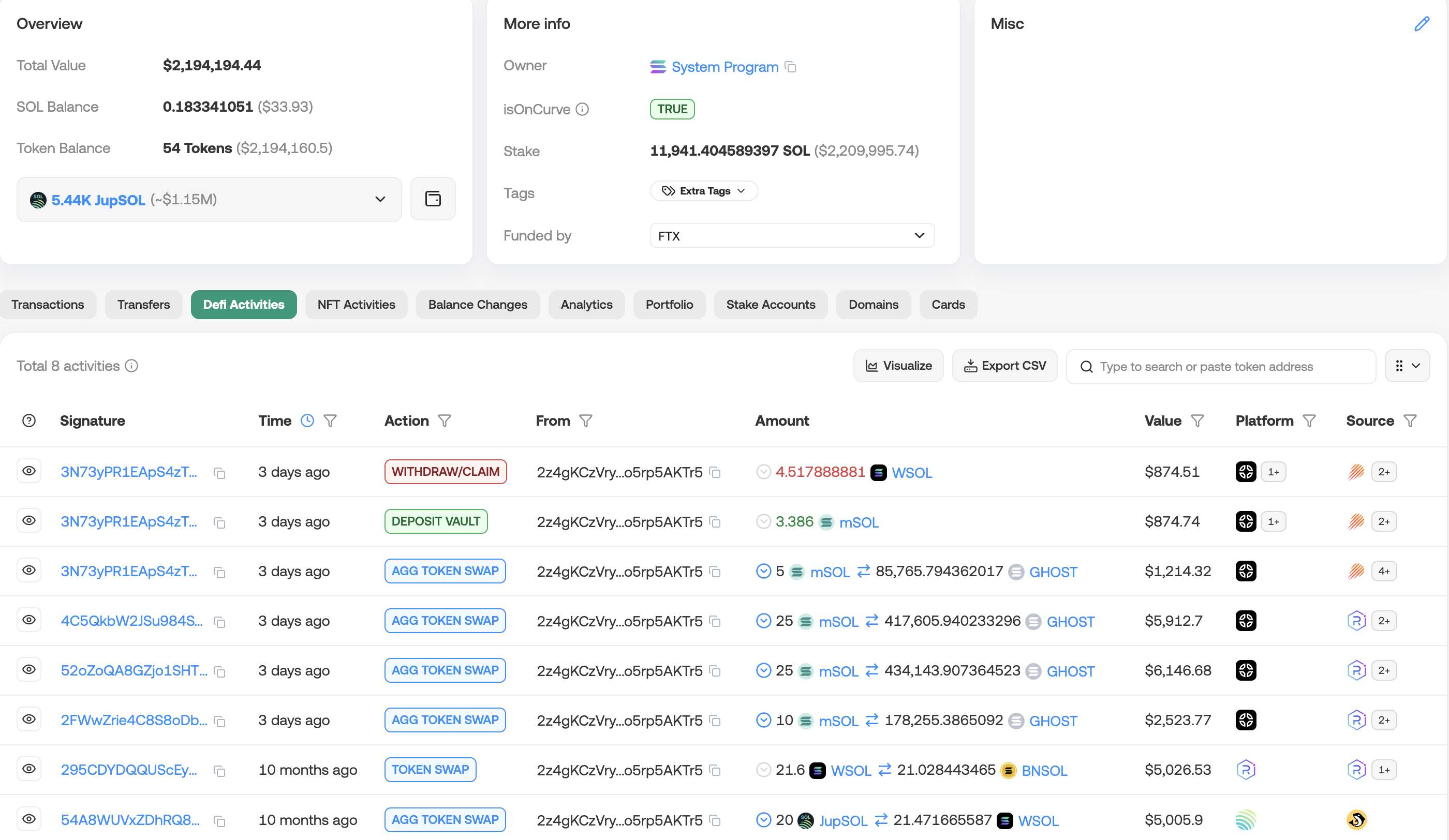Expand the Extra Tags dropdown
The height and width of the screenshot is (840, 1449).
(703, 191)
